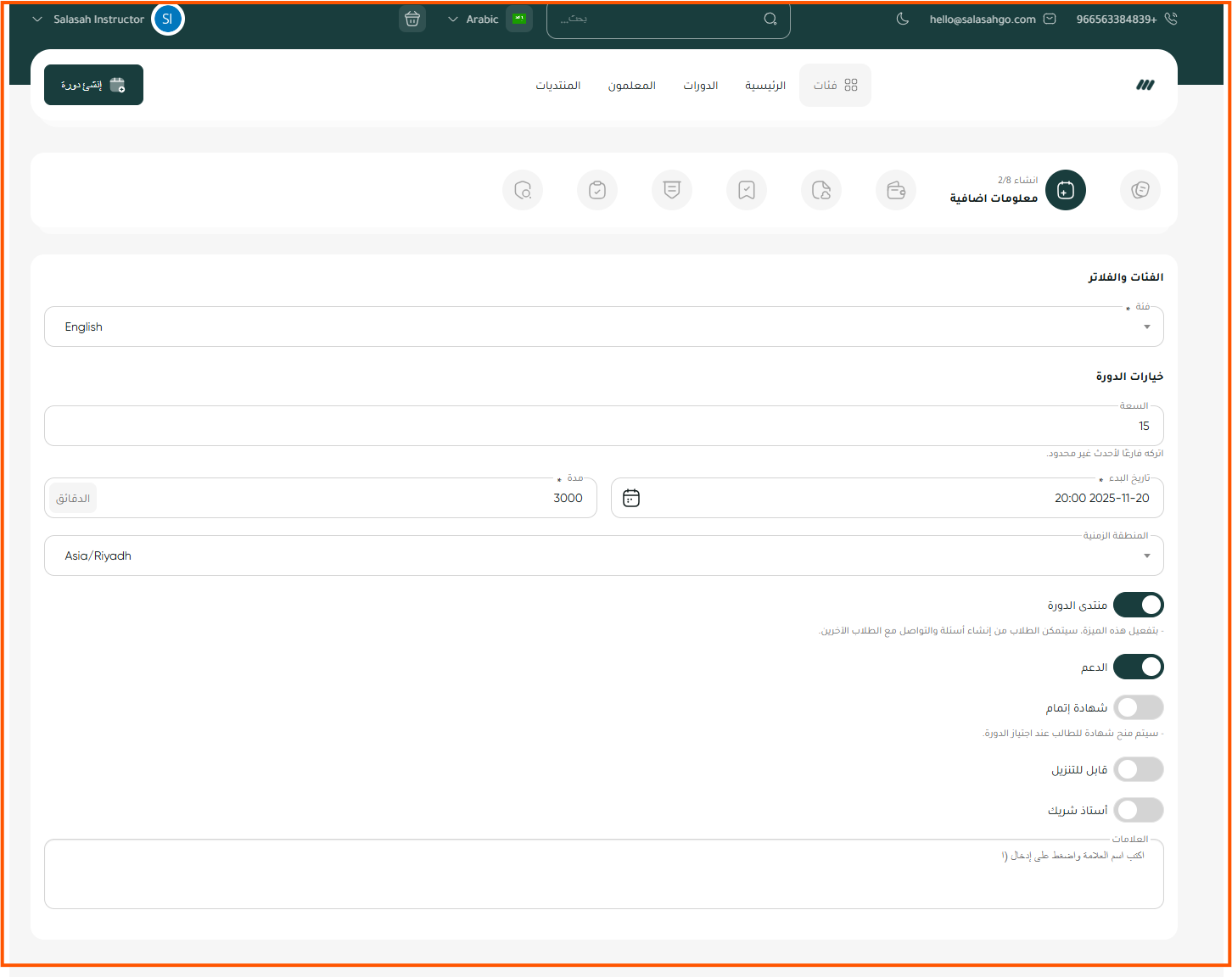Click the السعة capacity field showing 15
This screenshot has width=1232, height=977.
click(604, 426)
